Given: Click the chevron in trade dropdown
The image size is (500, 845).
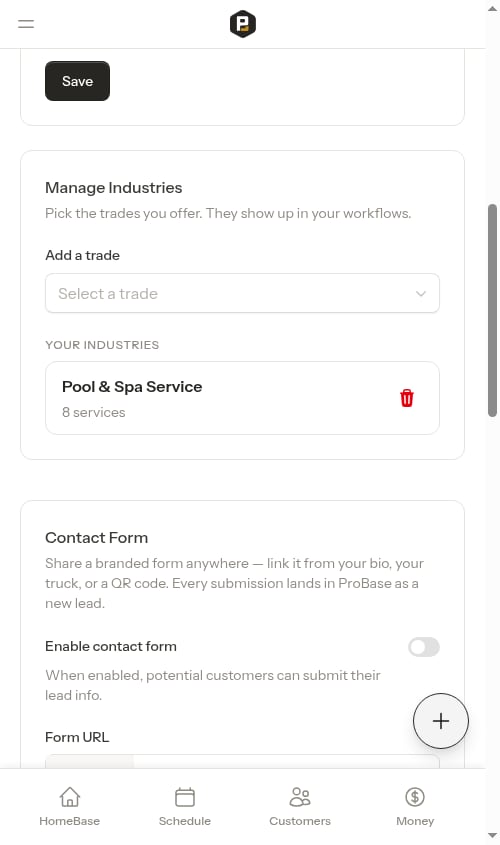Looking at the screenshot, I should pos(421,294).
